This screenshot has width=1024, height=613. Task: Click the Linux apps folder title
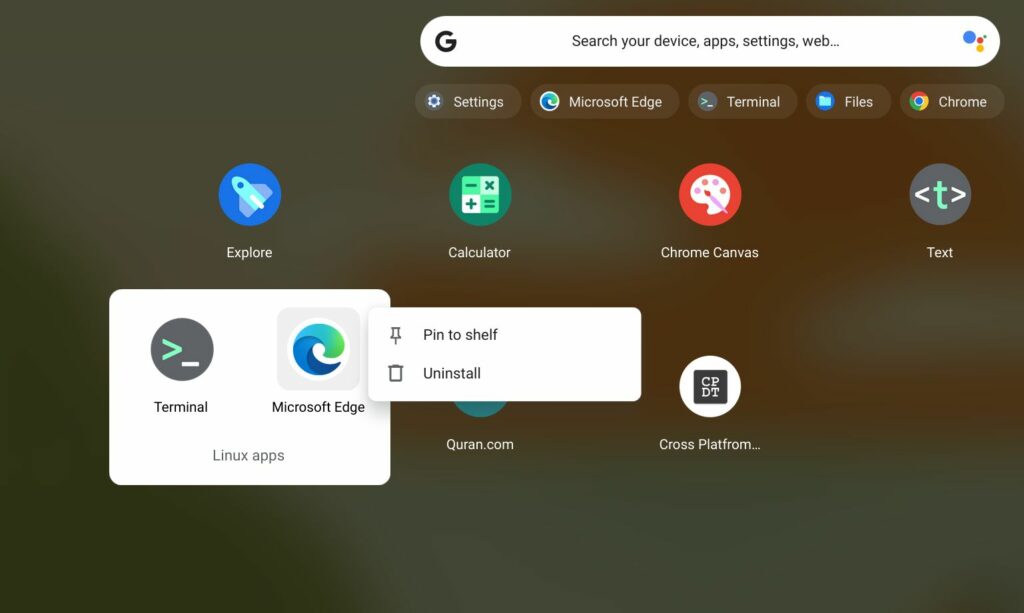(249, 455)
